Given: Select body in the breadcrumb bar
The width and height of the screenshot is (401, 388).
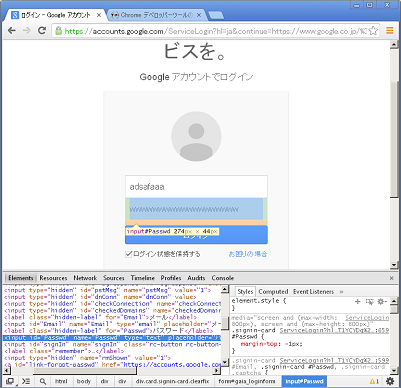Looking at the screenshot, I should (x=84, y=381).
